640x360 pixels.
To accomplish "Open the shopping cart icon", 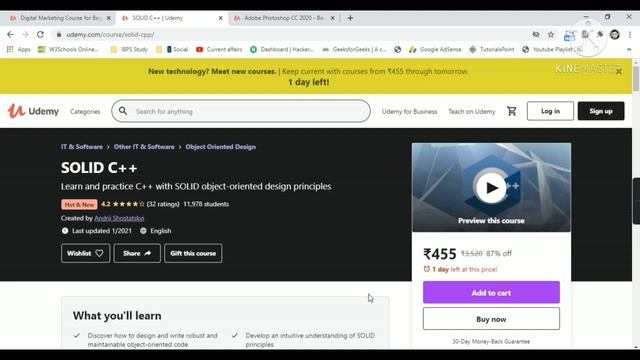I will [511, 111].
